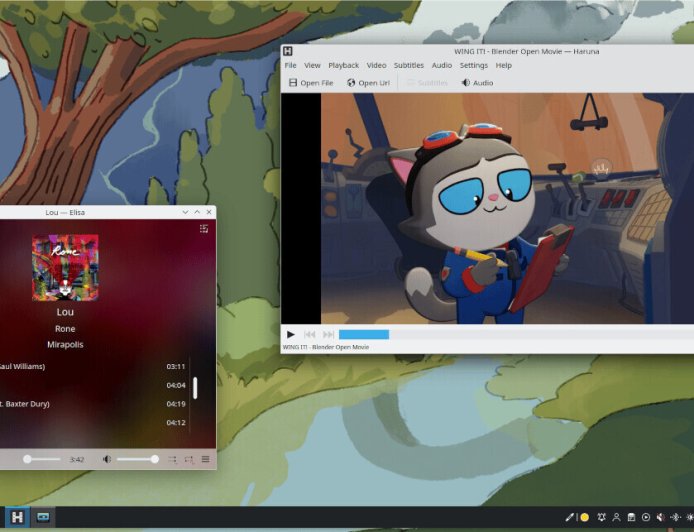The image size is (694, 532).
Task: Click the yellow circle tray icon
Action: pyautogui.click(x=585, y=517)
